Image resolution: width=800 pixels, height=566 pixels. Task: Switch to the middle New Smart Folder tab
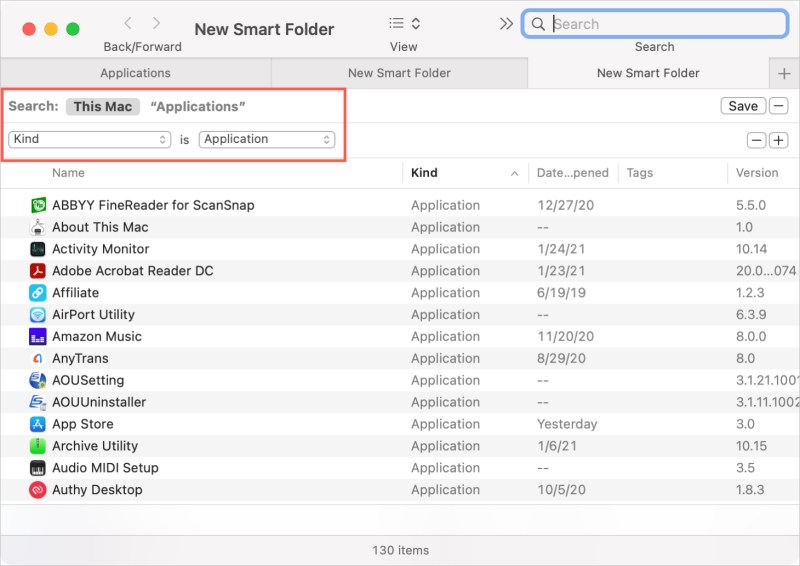point(399,73)
